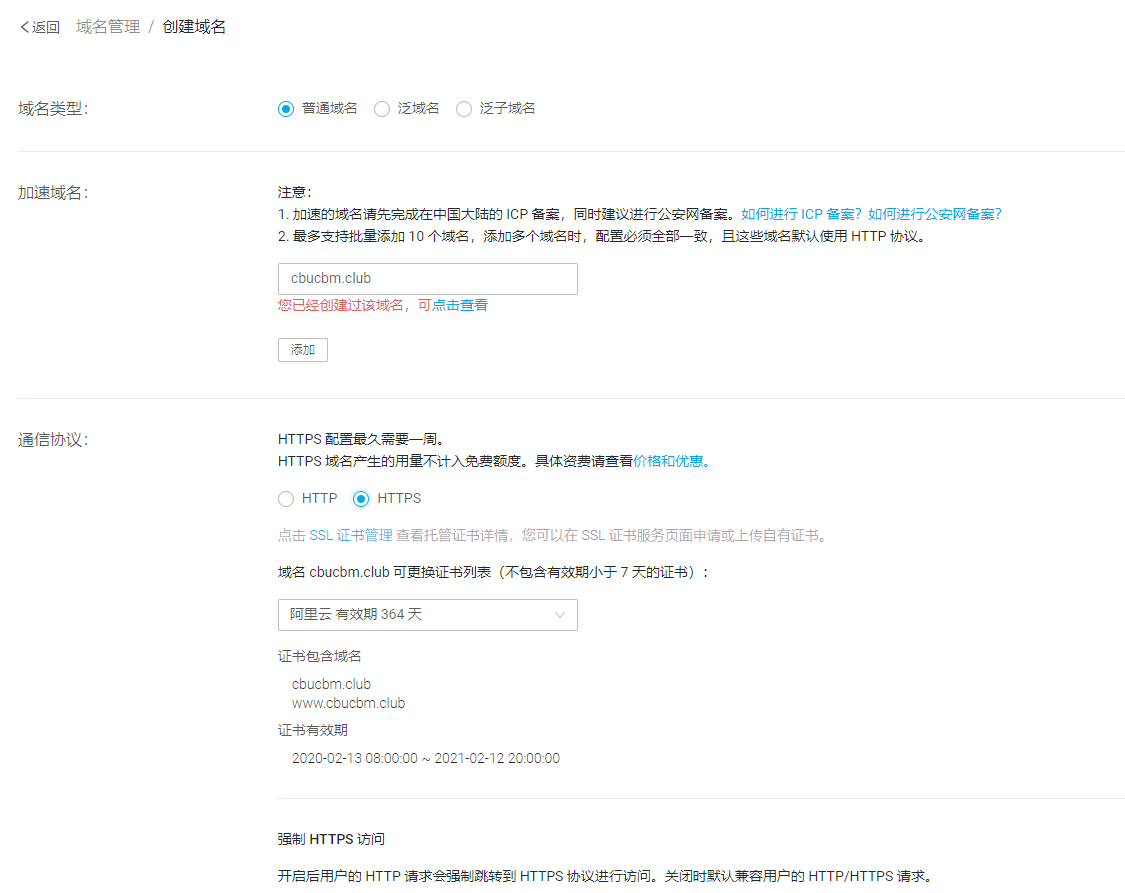Viewport: 1125px width, 893px height.
Task: Click the cbucbm.club domain input field
Action: (x=427, y=278)
